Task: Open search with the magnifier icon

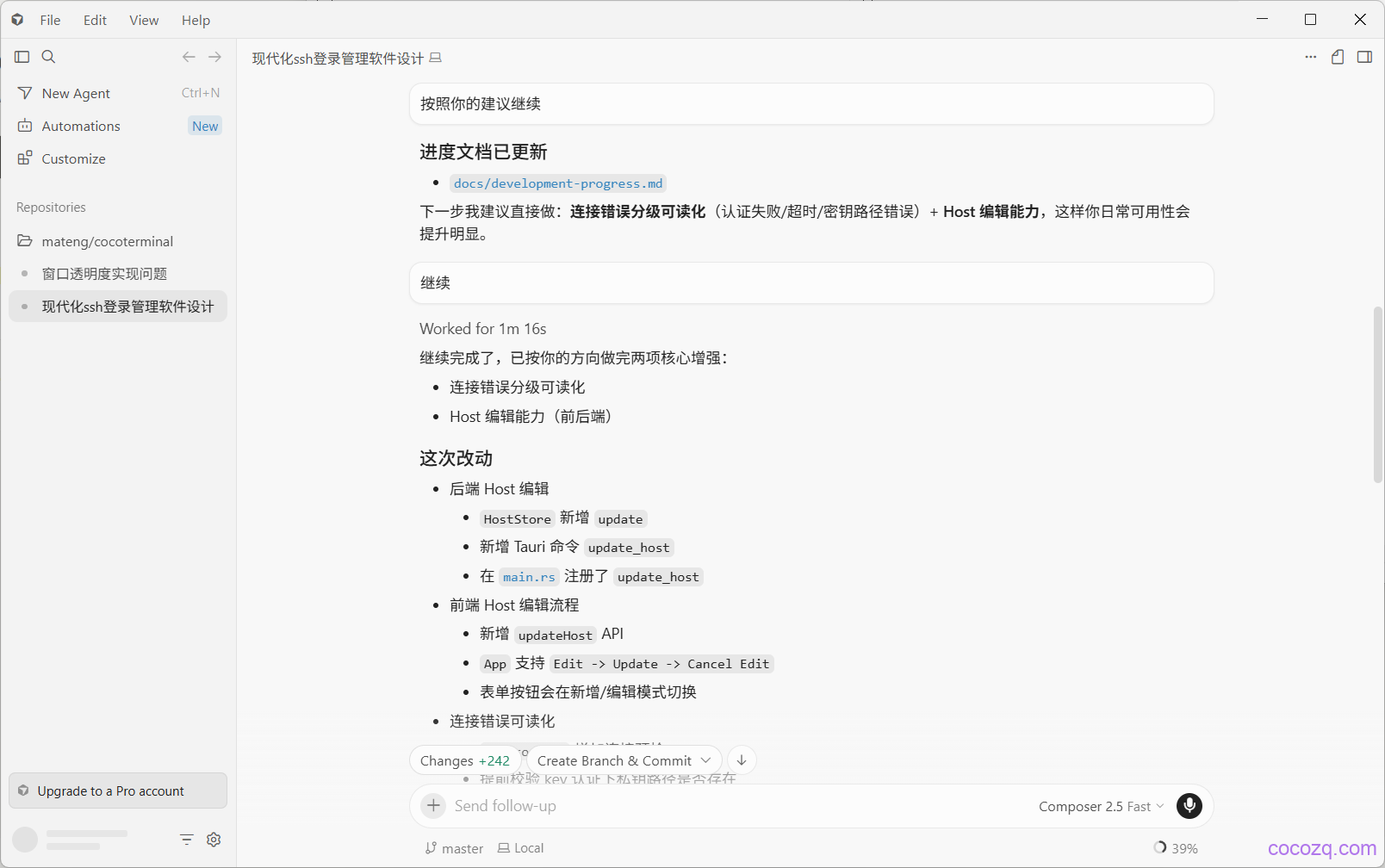Action: (x=49, y=57)
